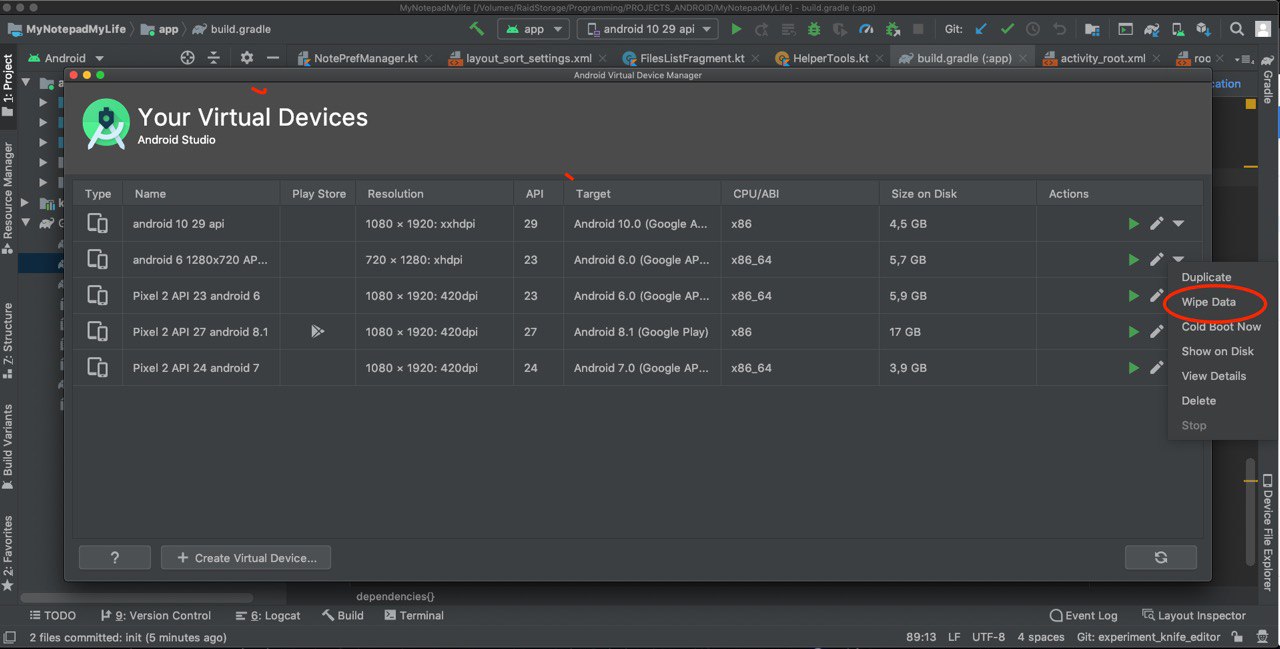Open the Build tool window
Viewport: 1280px width, 649px height.
[343, 615]
